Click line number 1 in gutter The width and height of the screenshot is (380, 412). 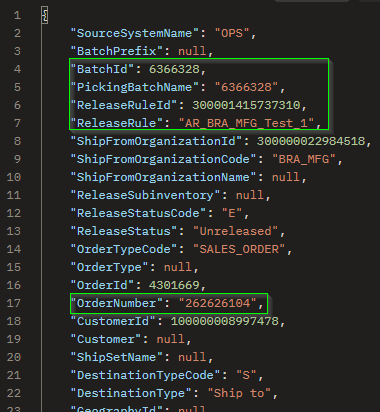[x=17, y=15]
